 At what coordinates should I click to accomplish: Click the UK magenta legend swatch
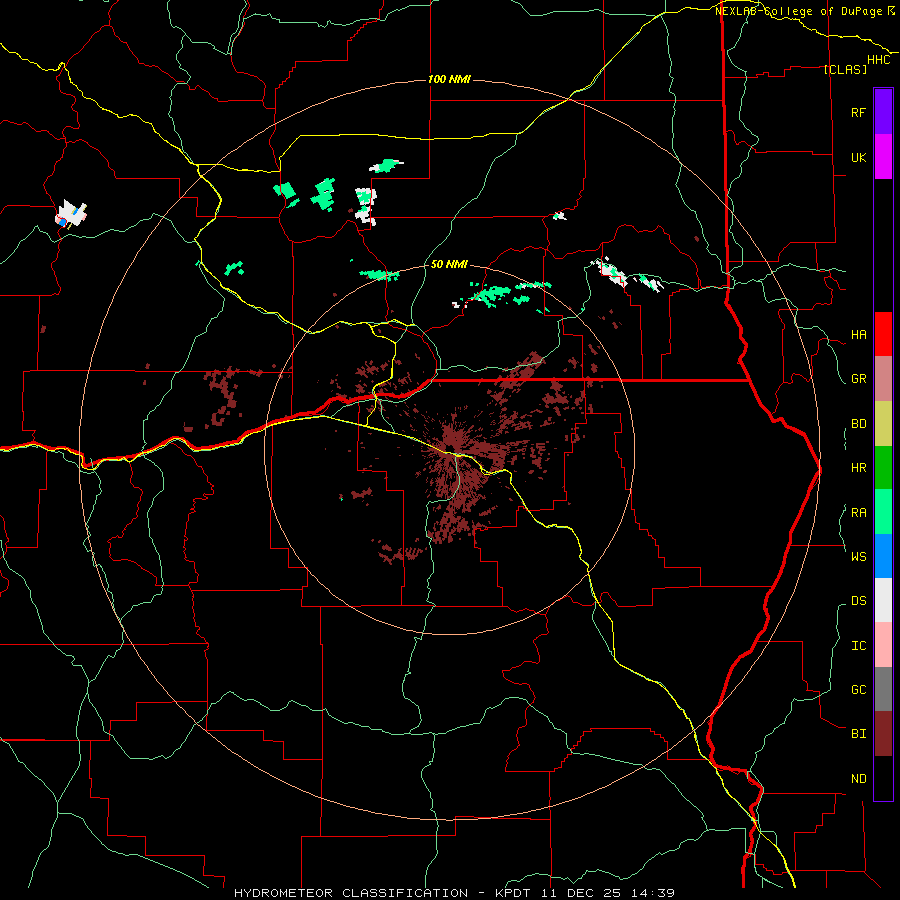[x=883, y=157]
